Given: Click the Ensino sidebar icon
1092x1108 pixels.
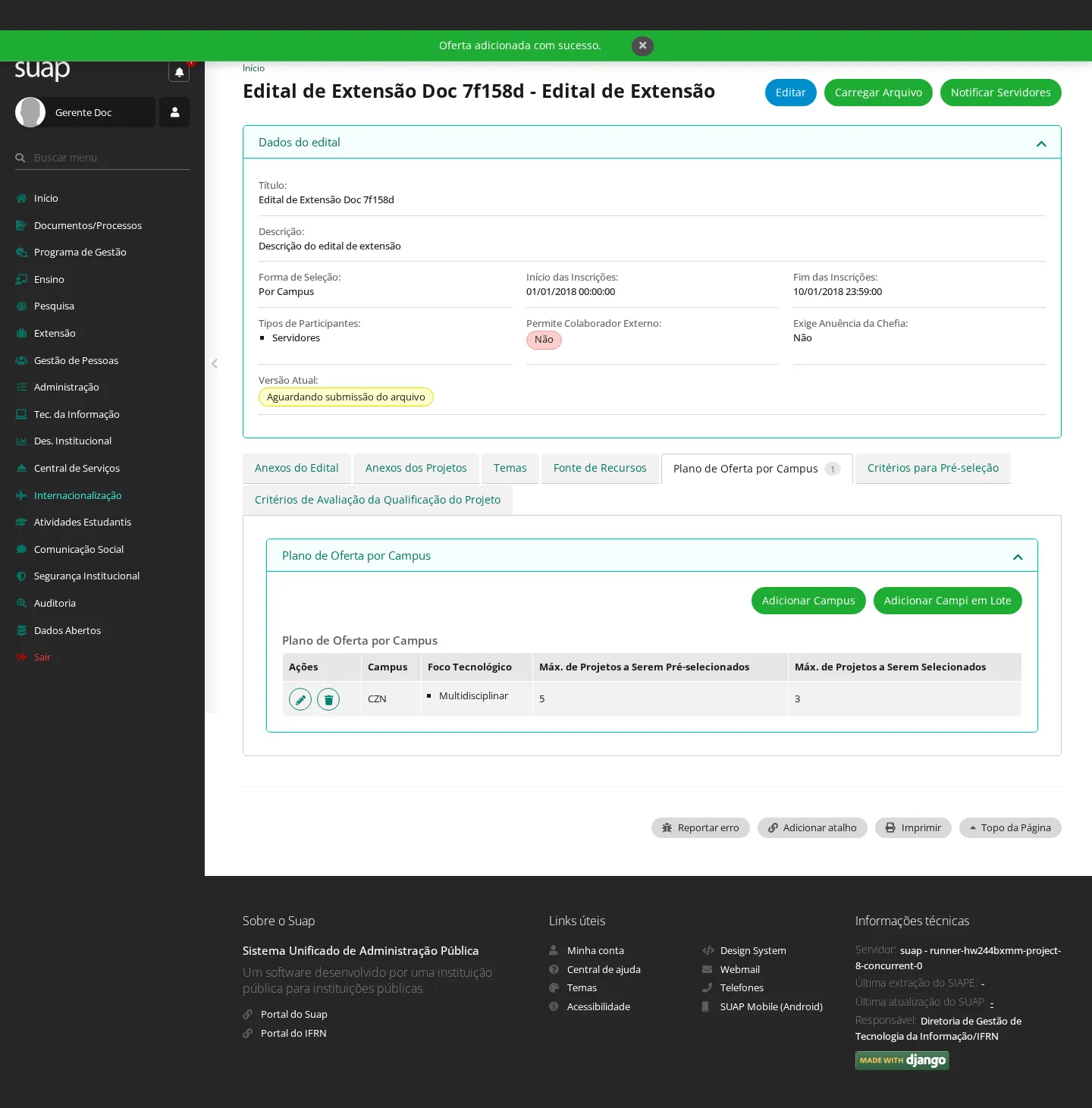Looking at the screenshot, I should 21,279.
